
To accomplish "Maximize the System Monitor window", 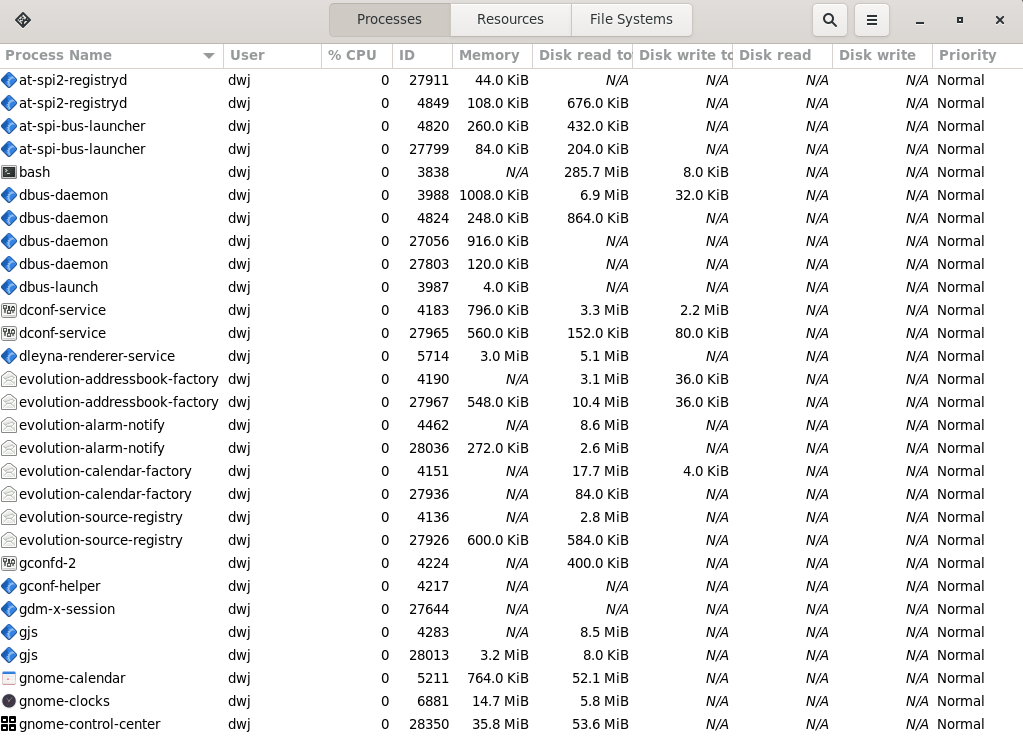I will tap(959, 20).
